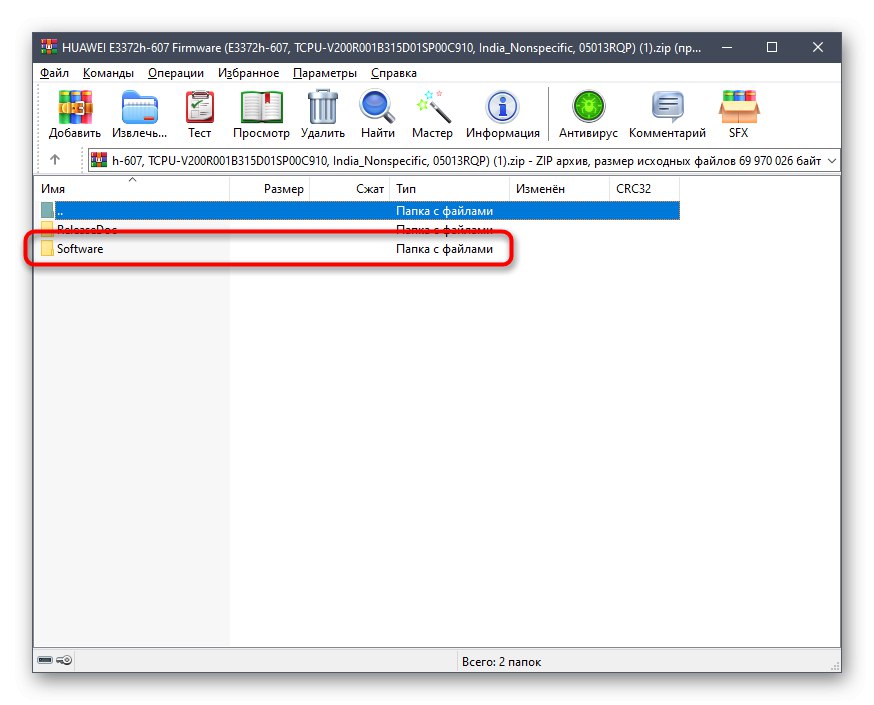
Task: Click the key password icon in status bar
Action: [x=64, y=660]
